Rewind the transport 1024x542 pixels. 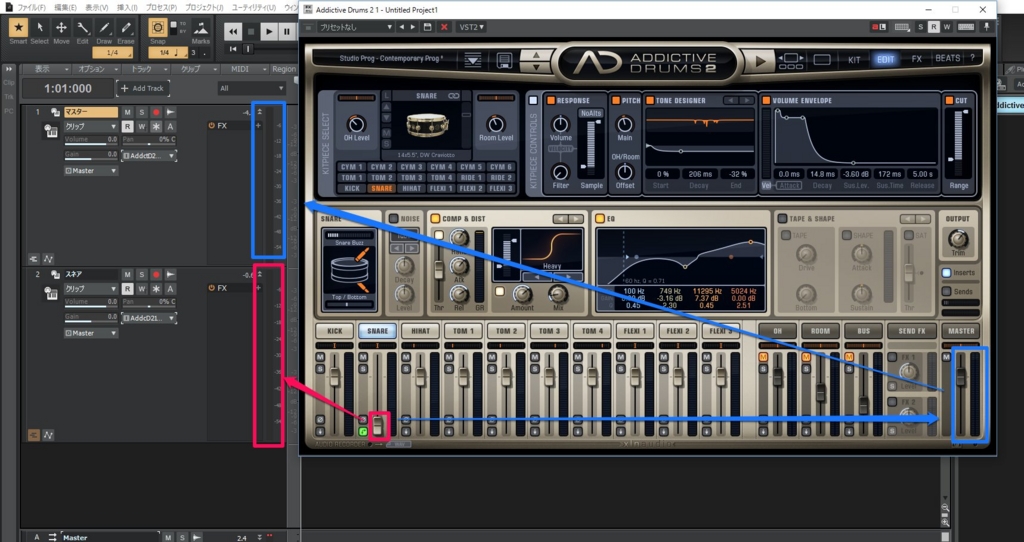(x=233, y=31)
